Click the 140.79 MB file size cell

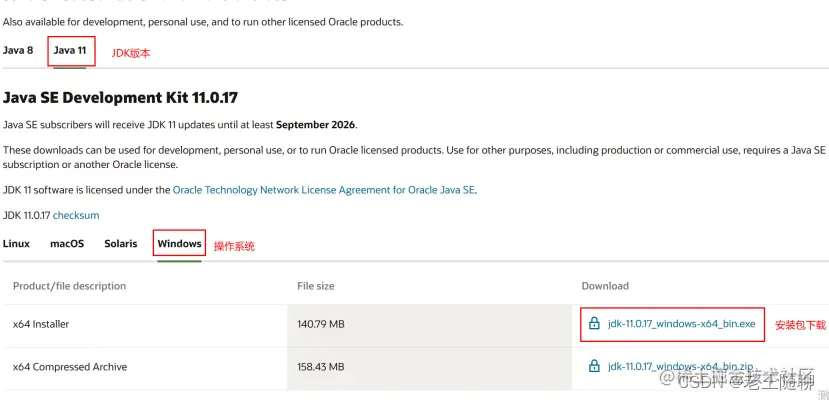pos(321,324)
